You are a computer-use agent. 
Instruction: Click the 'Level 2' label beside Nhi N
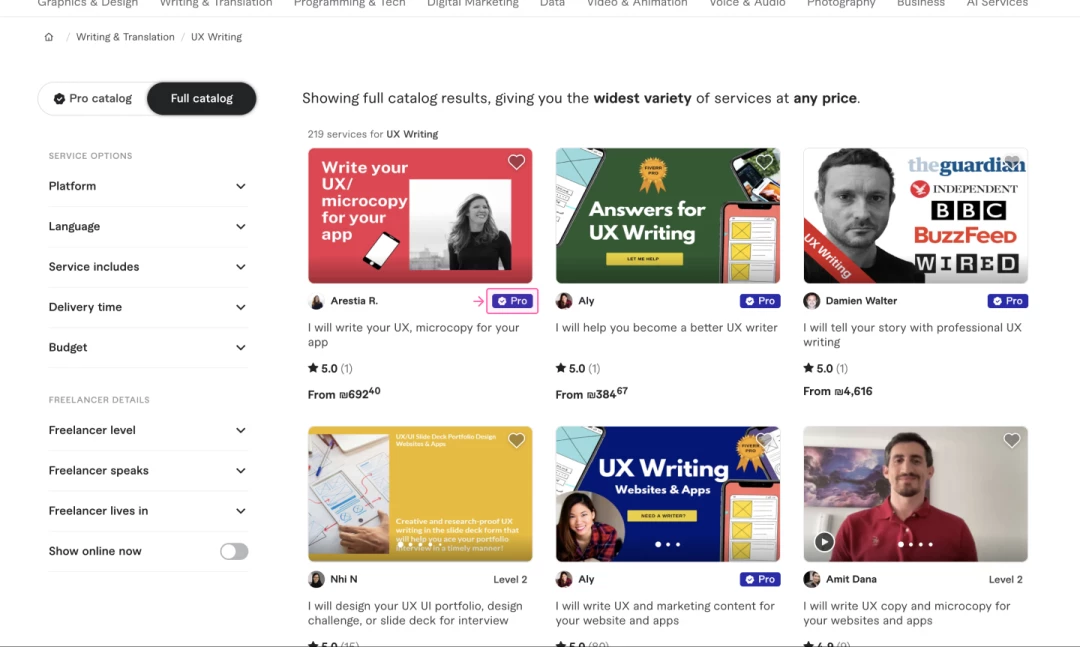[x=510, y=579]
